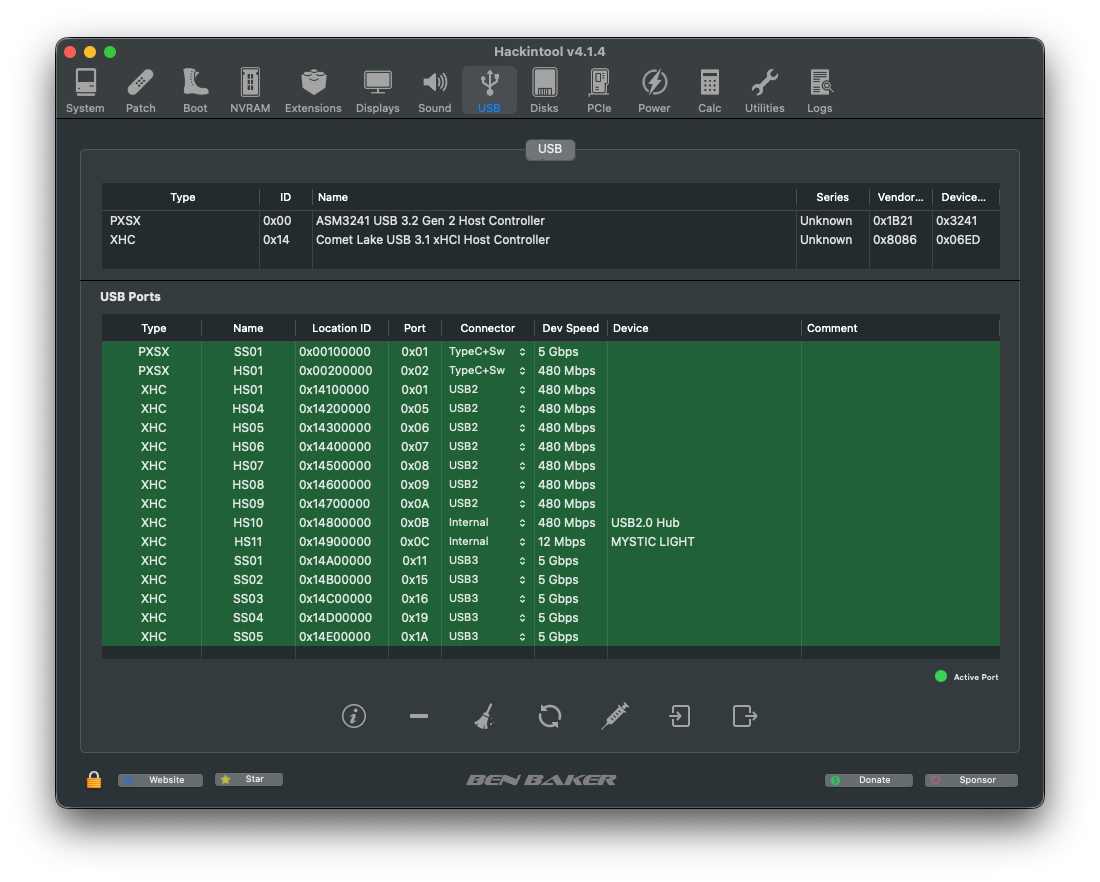Open the Patch section in the toolbar
The image size is (1100, 882).
point(140,91)
